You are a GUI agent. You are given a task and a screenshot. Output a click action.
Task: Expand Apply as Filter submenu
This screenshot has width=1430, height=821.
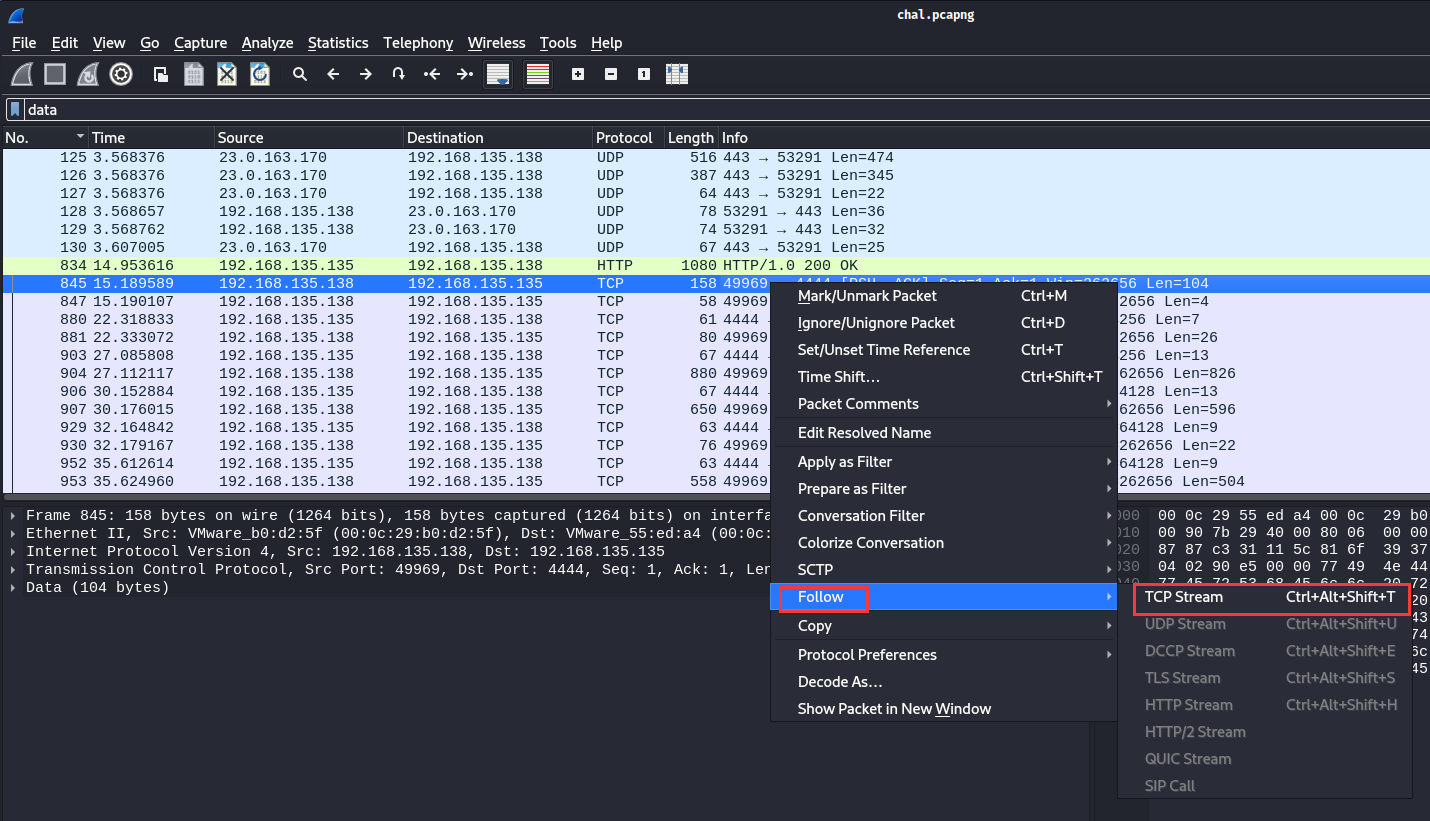[x=943, y=462]
